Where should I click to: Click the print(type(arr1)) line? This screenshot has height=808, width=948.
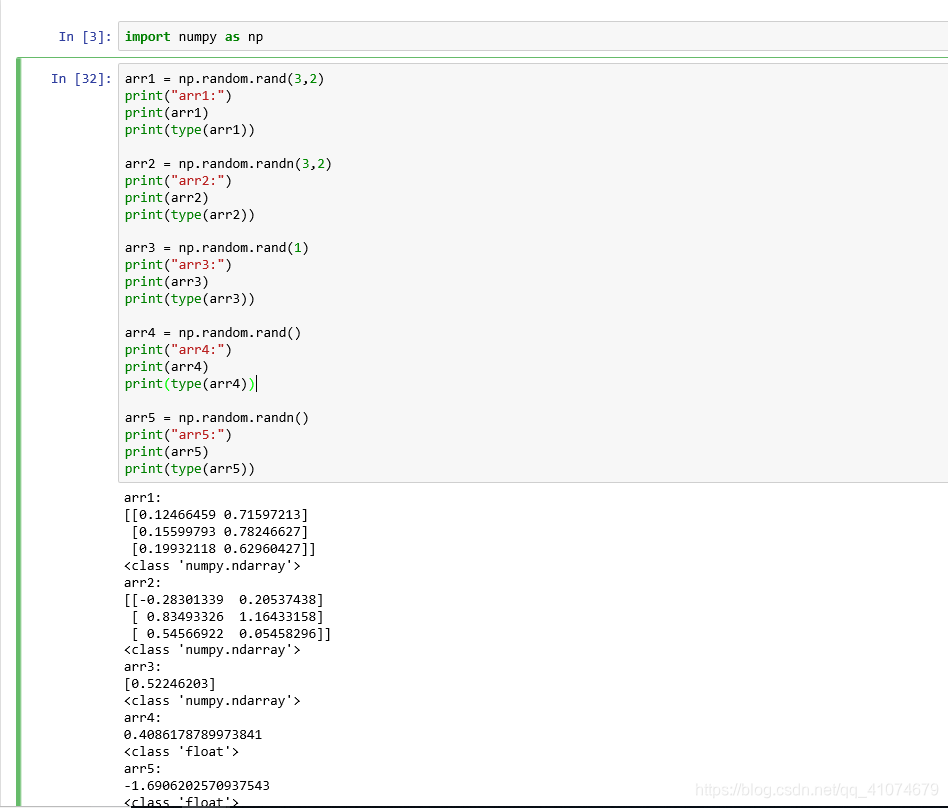click(190, 129)
